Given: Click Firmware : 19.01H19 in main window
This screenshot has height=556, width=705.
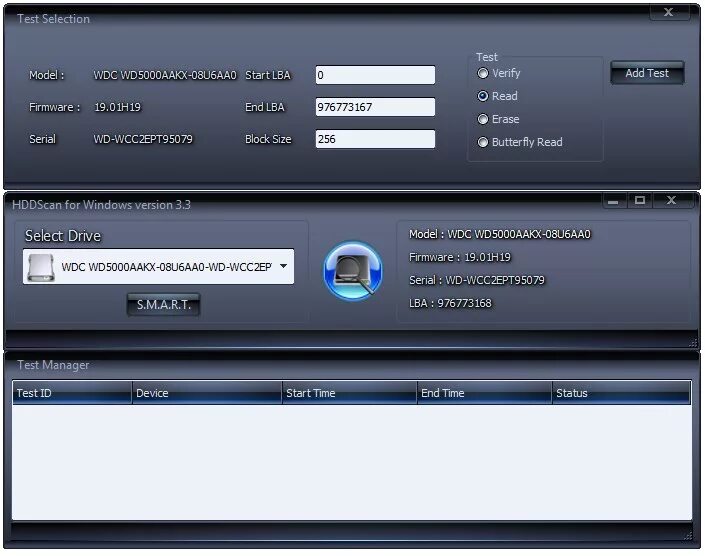Looking at the screenshot, I should [x=460, y=257].
